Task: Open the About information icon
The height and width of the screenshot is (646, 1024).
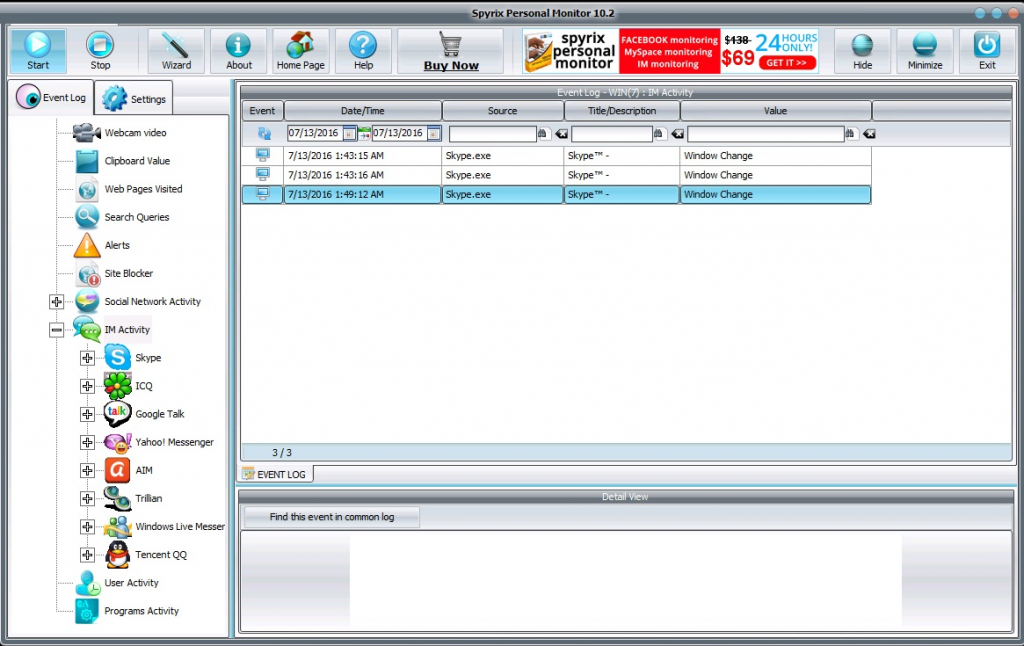Action: coord(238,46)
